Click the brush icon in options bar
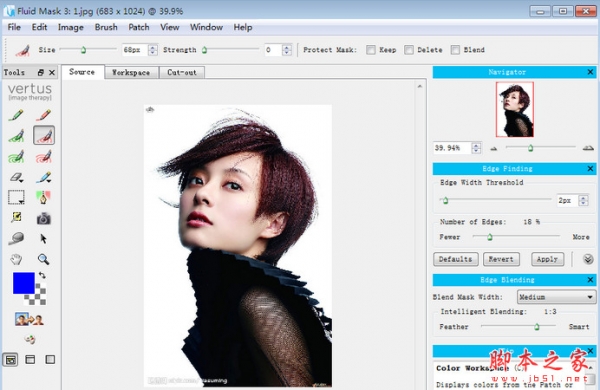This screenshot has width=600, height=390. tap(23, 50)
